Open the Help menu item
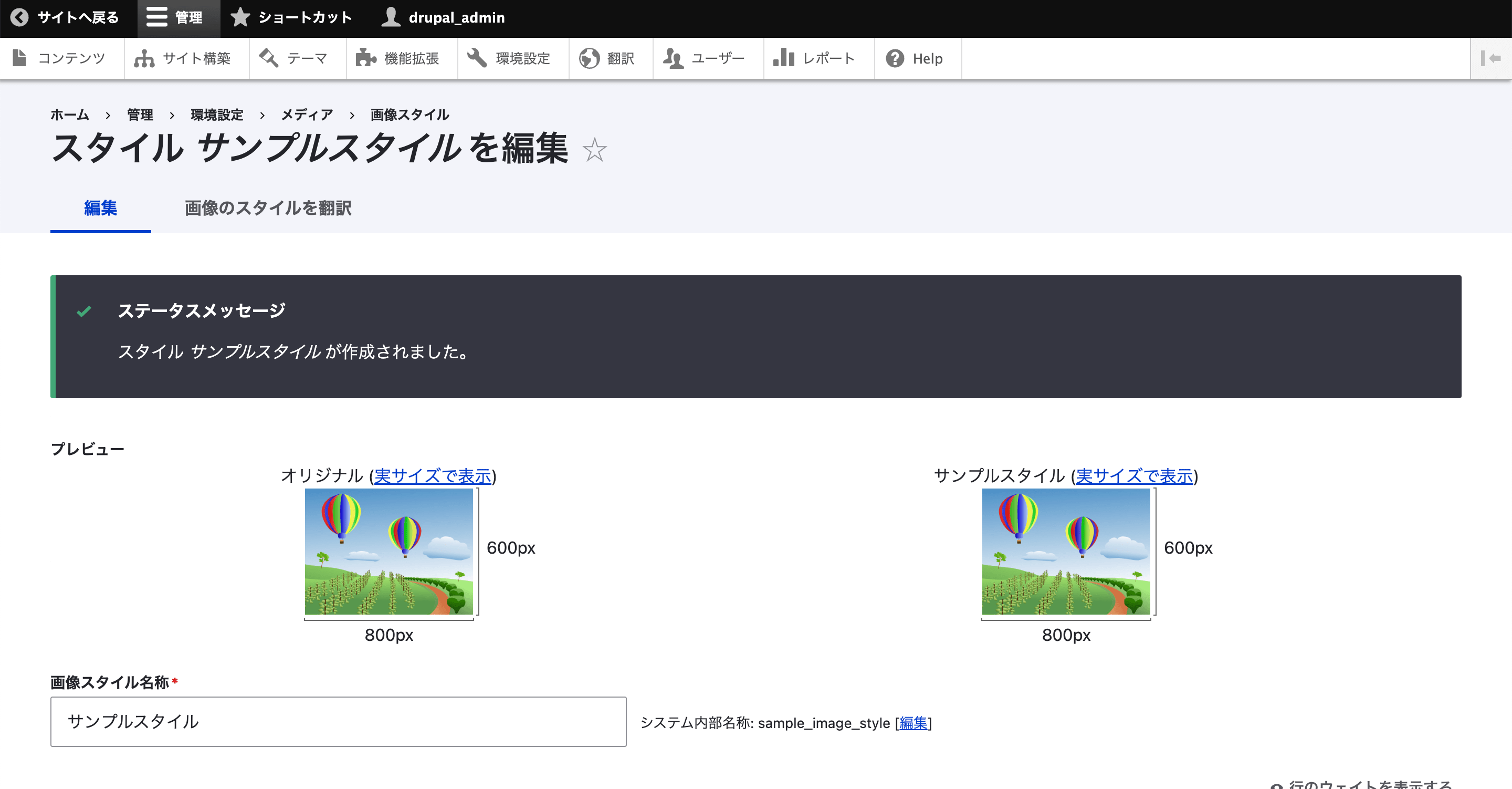The image size is (1512, 789). (x=917, y=58)
